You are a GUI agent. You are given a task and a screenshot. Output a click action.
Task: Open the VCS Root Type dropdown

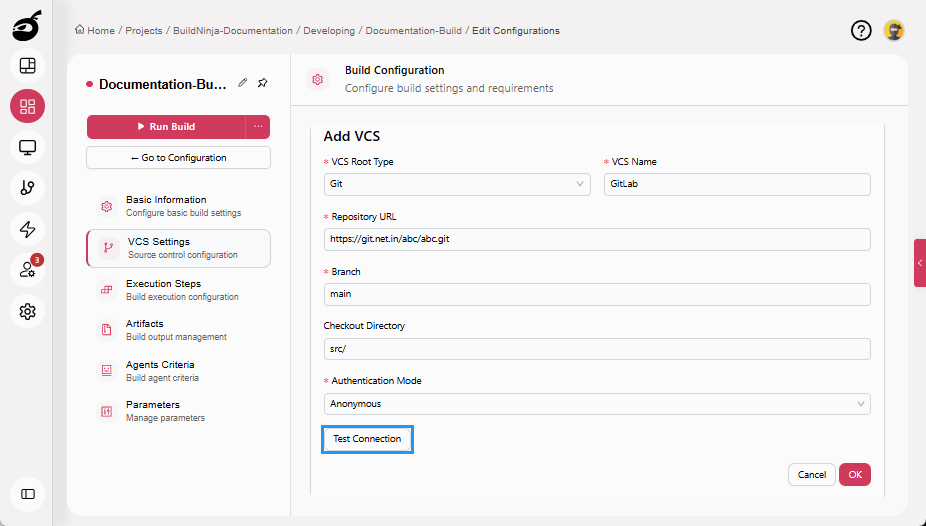coord(457,184)
